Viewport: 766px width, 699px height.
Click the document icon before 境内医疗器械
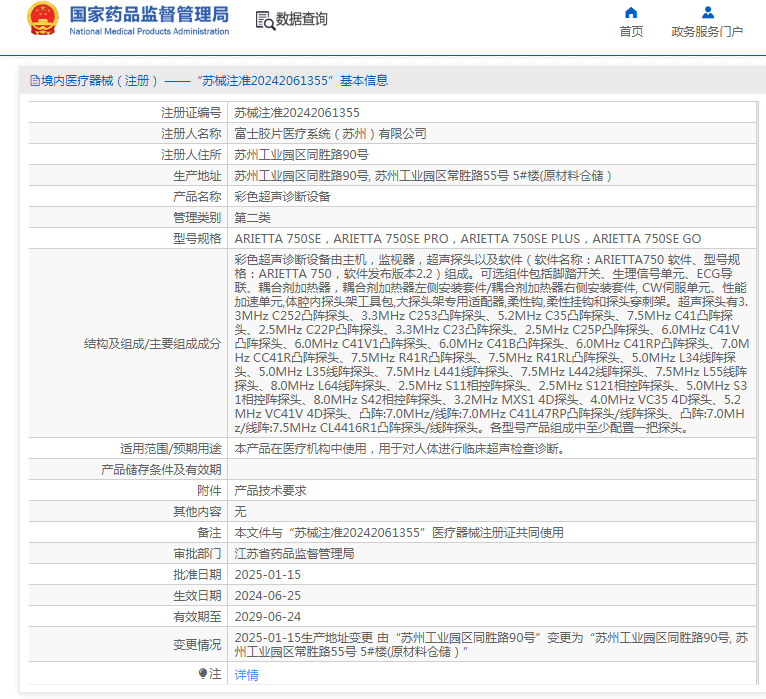coord(35,81)
